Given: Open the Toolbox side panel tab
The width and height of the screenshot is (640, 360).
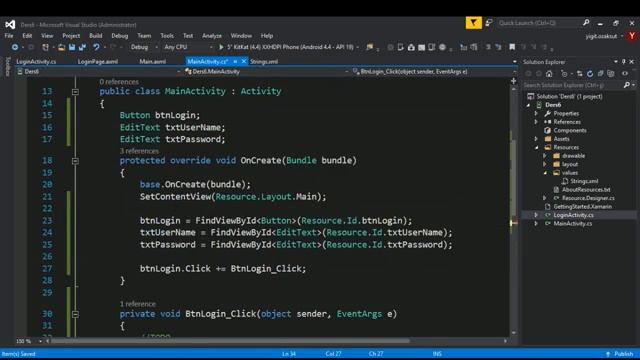Looking at the screenshot, I should 7,67.
